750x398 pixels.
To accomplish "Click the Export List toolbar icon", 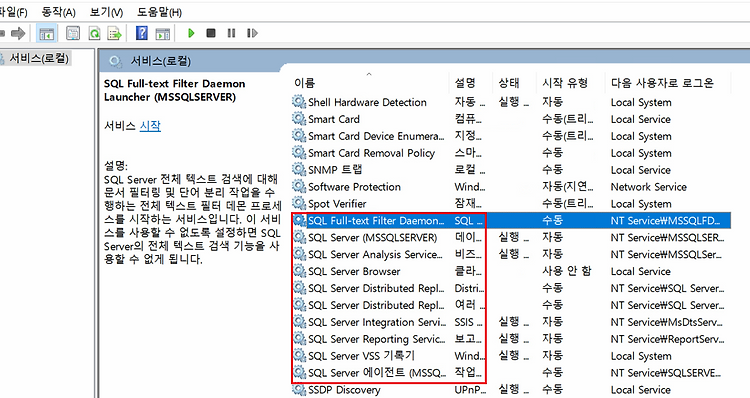I will (x=115, y=33).
